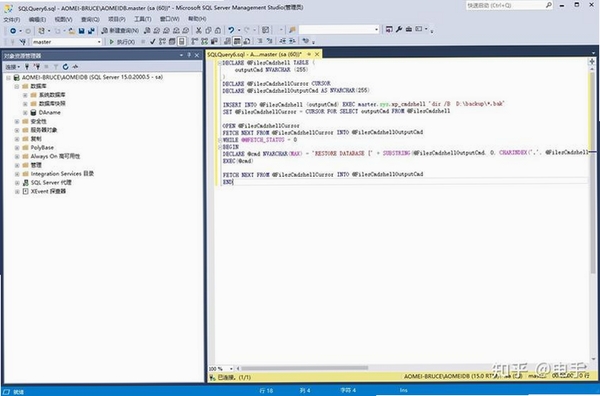Click the editor horizontal scrollbar

coord(304,368)
